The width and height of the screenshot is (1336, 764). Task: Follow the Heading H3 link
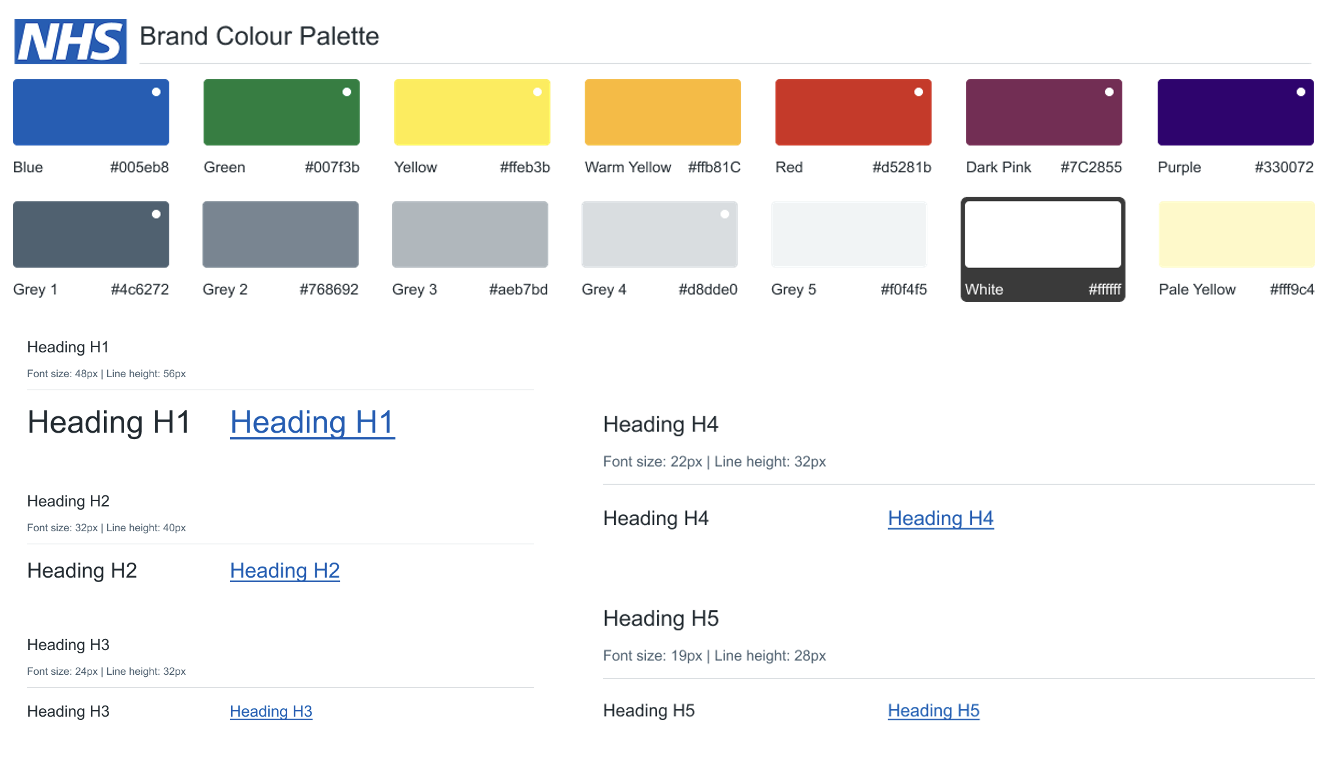(x=271, y=711)
